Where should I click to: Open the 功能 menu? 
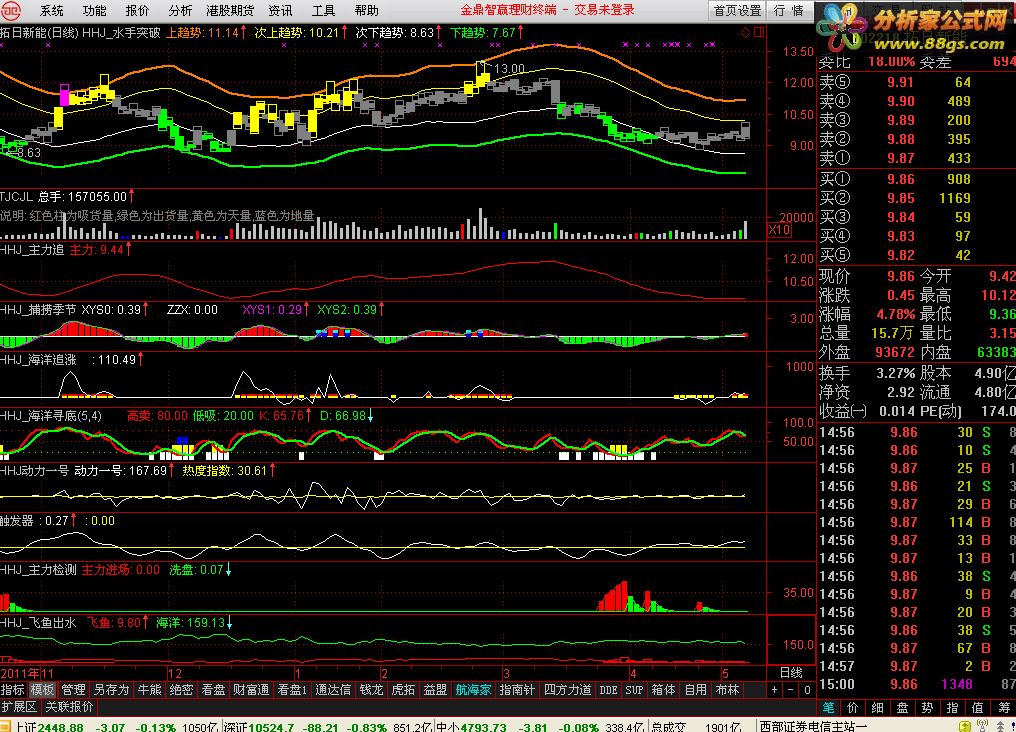(94, 10)
